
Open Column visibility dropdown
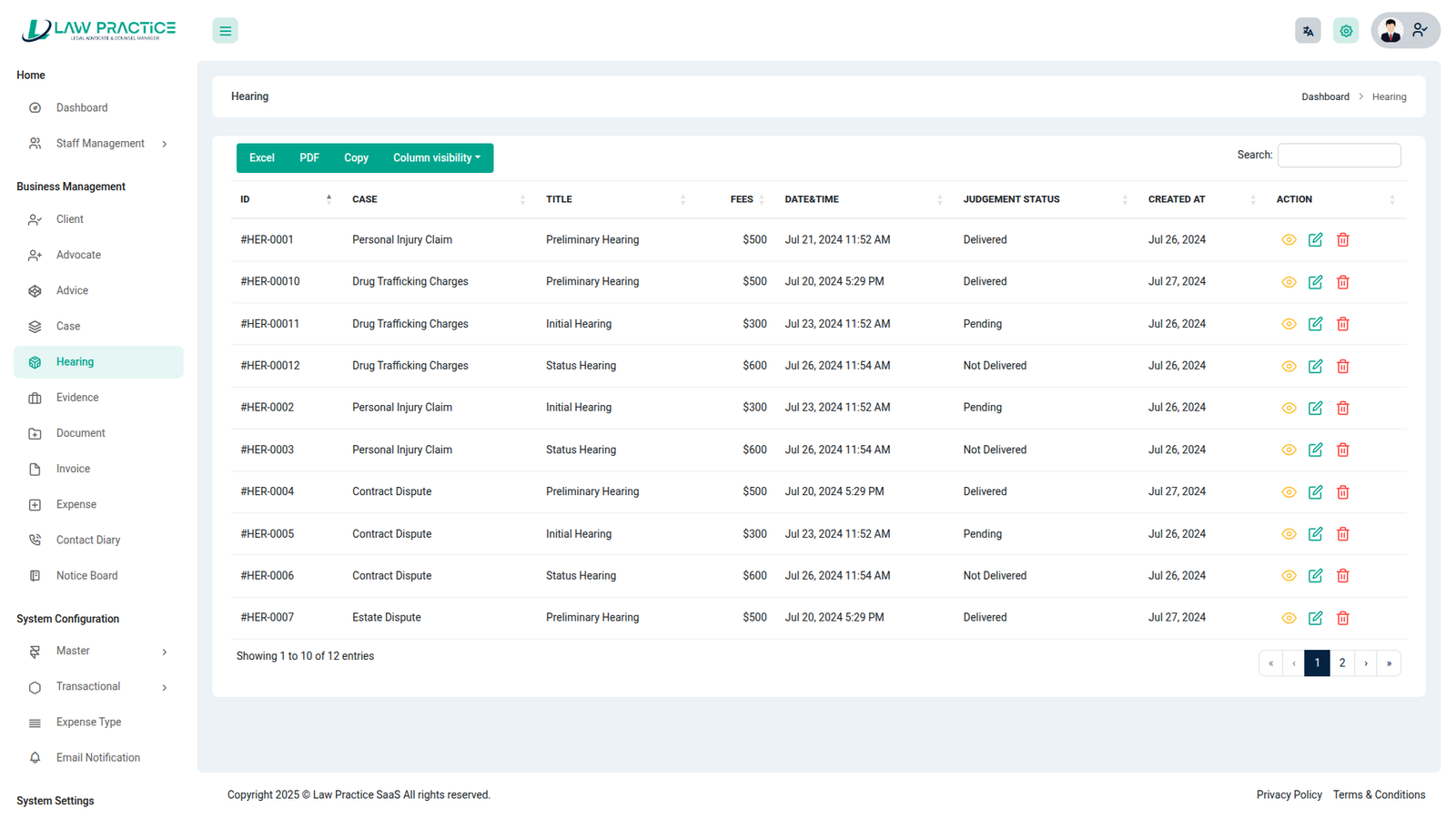click(x=436, y=158)
